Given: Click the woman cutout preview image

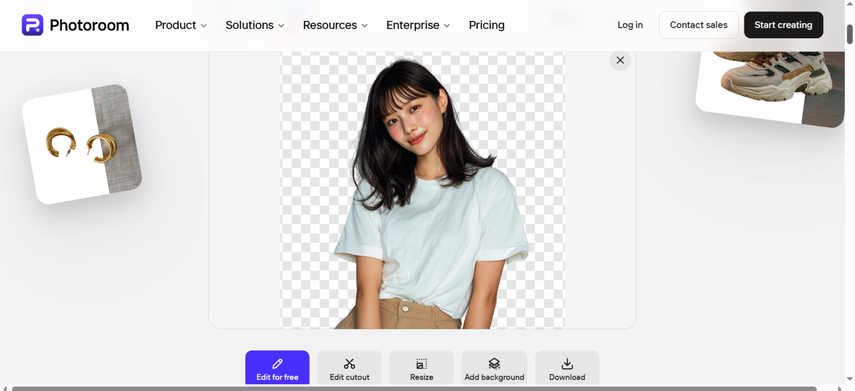Looking at the screenshot, I should point(423,190).
